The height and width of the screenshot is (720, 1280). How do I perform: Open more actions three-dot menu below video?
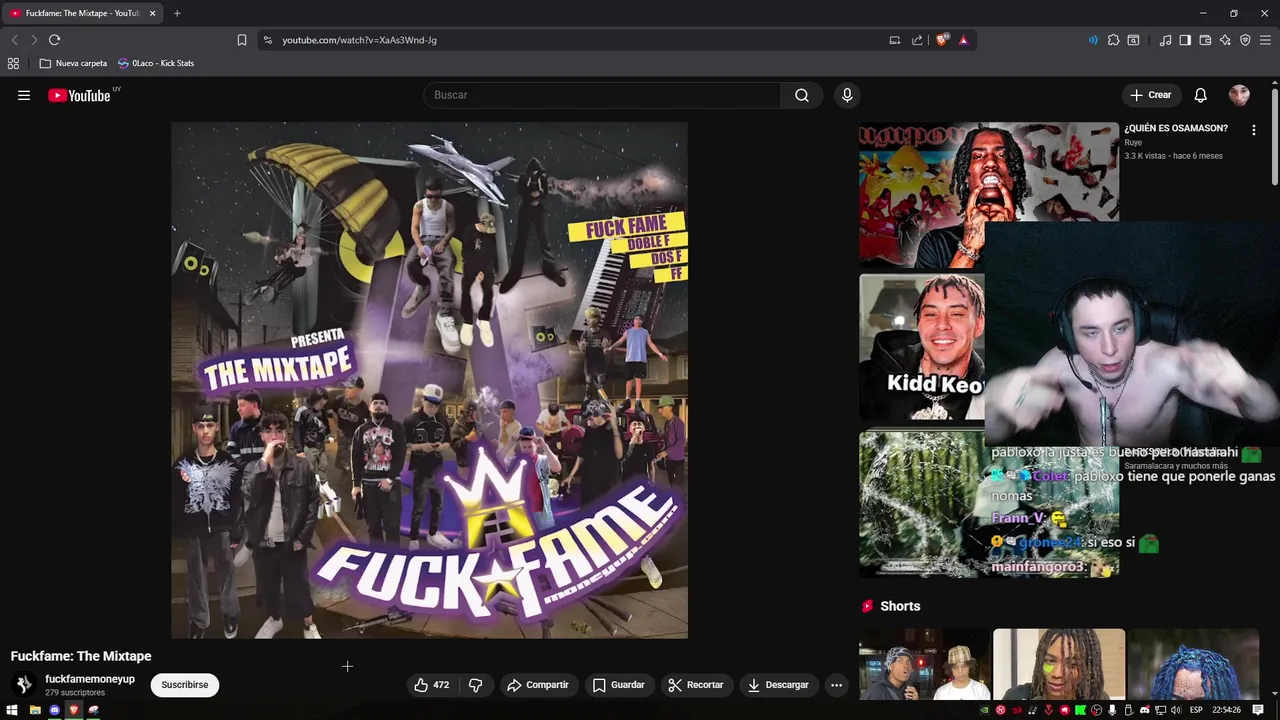836,685
